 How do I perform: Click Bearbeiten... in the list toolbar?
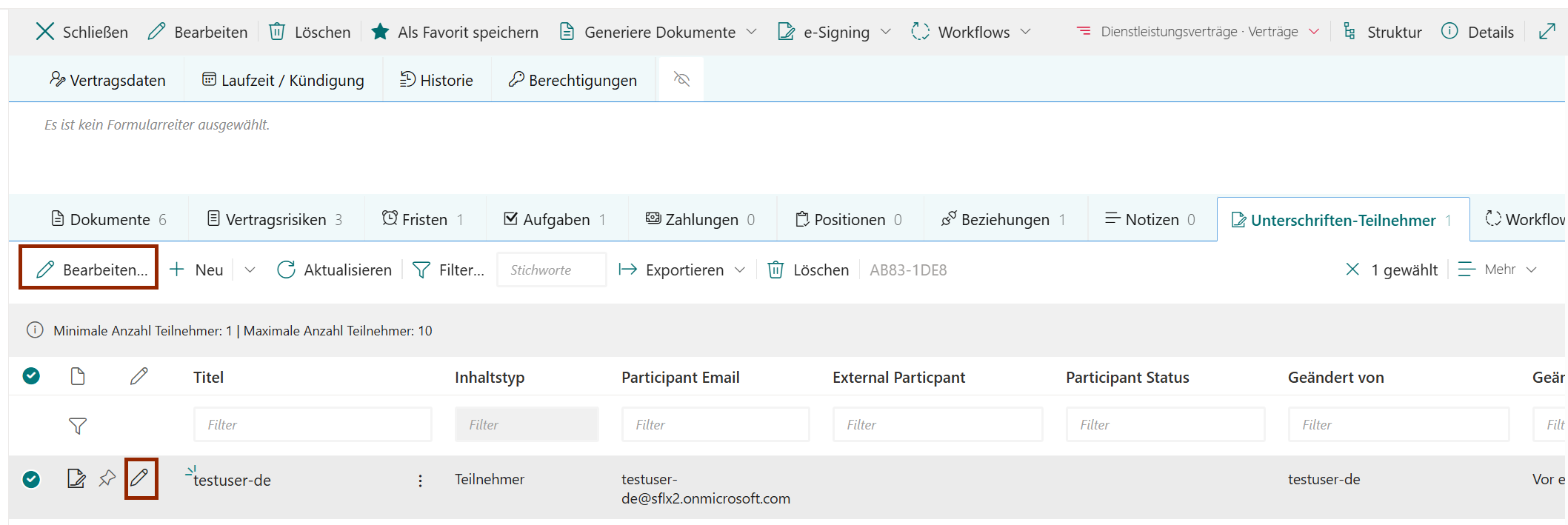pos(89,270)
